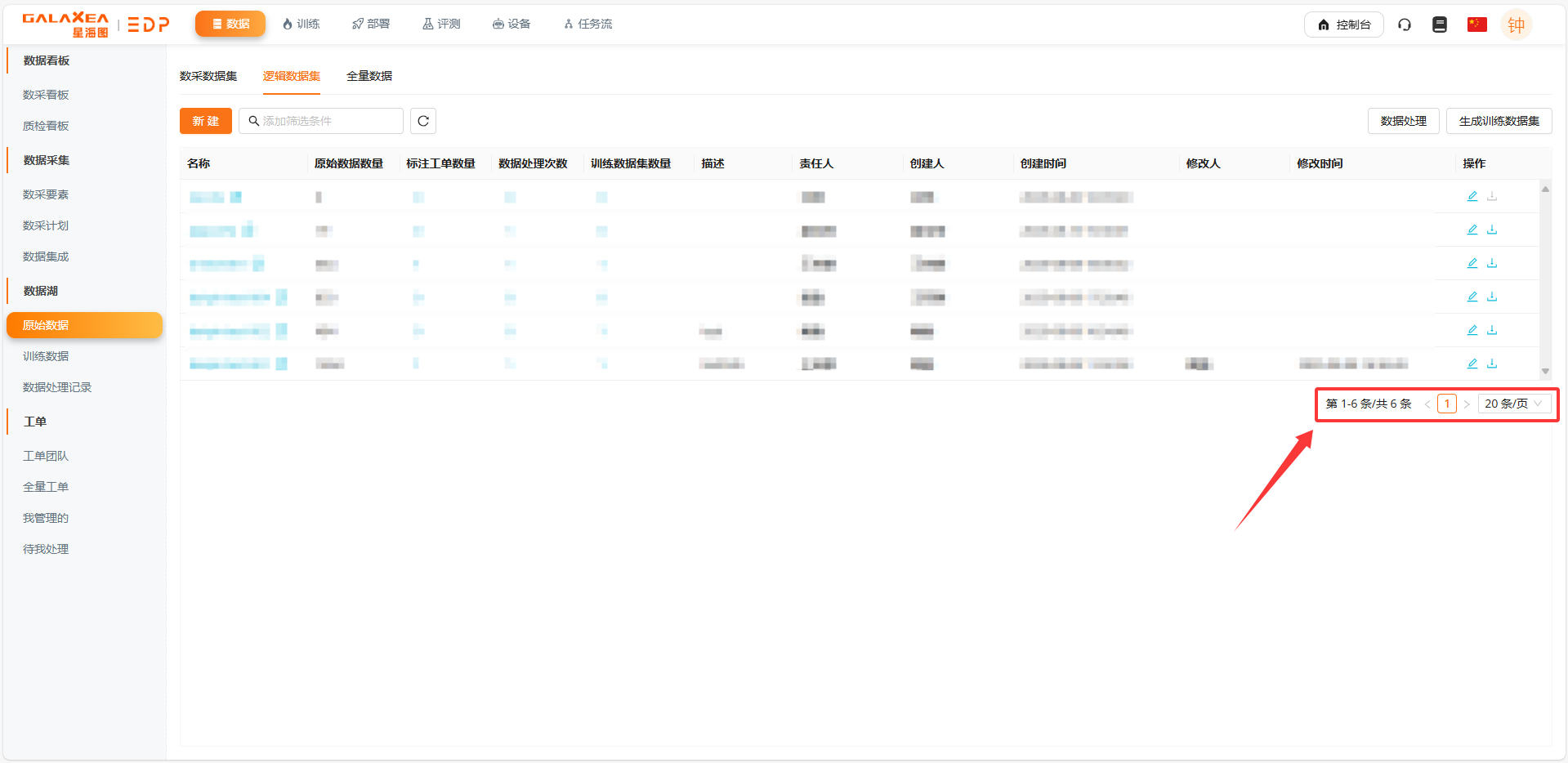Viewport: 1568px width, 763px height.
Task: Click the 生成训练数据集 button
Action: pyautogui.click(x=1499, y=121)
